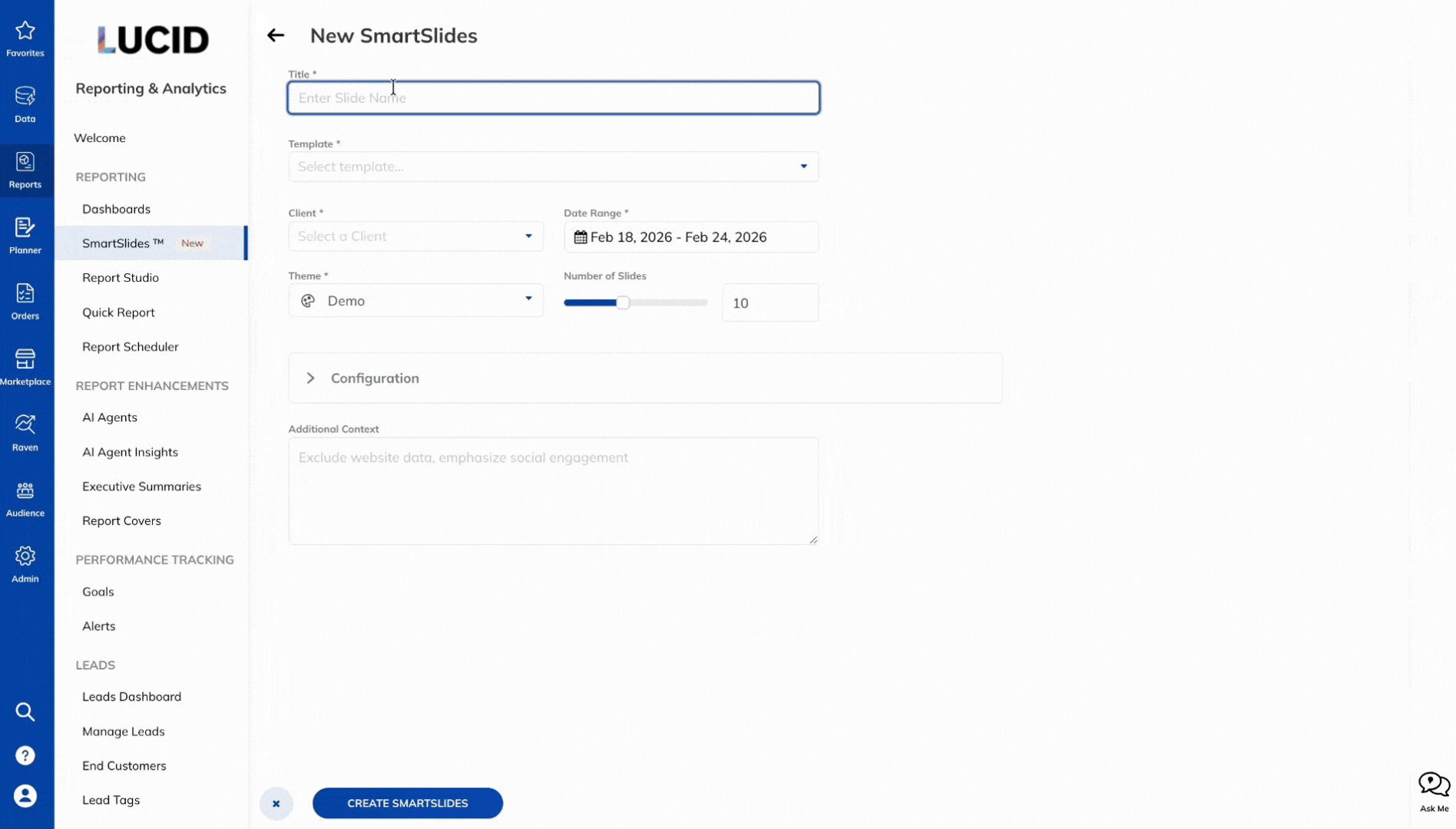Open the Leads Dashboard
The image size is (1456, 829).
[x=131, y=696]
